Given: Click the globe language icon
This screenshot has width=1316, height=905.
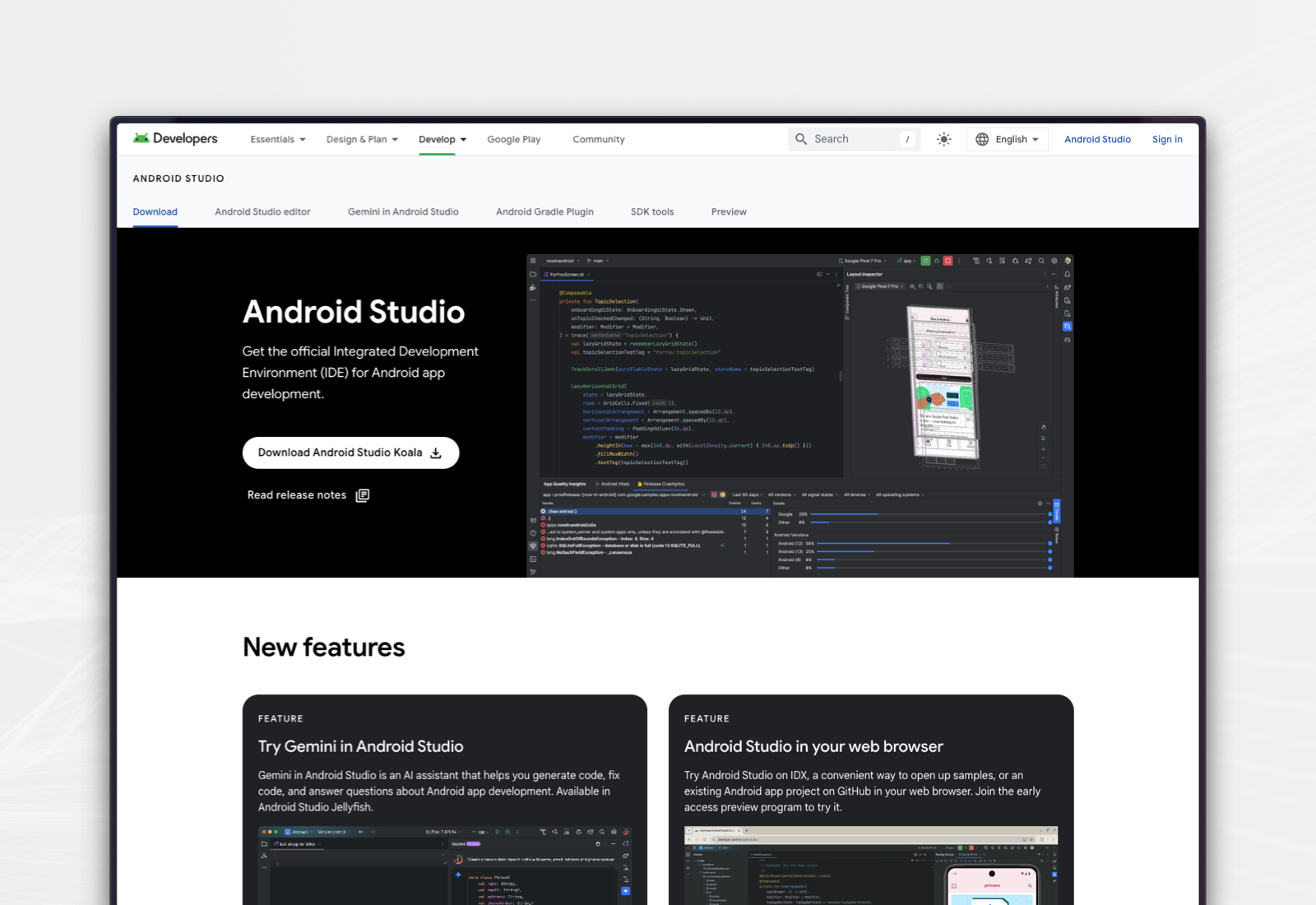Looking at the screenshot, I should click(x=982, y=140).
